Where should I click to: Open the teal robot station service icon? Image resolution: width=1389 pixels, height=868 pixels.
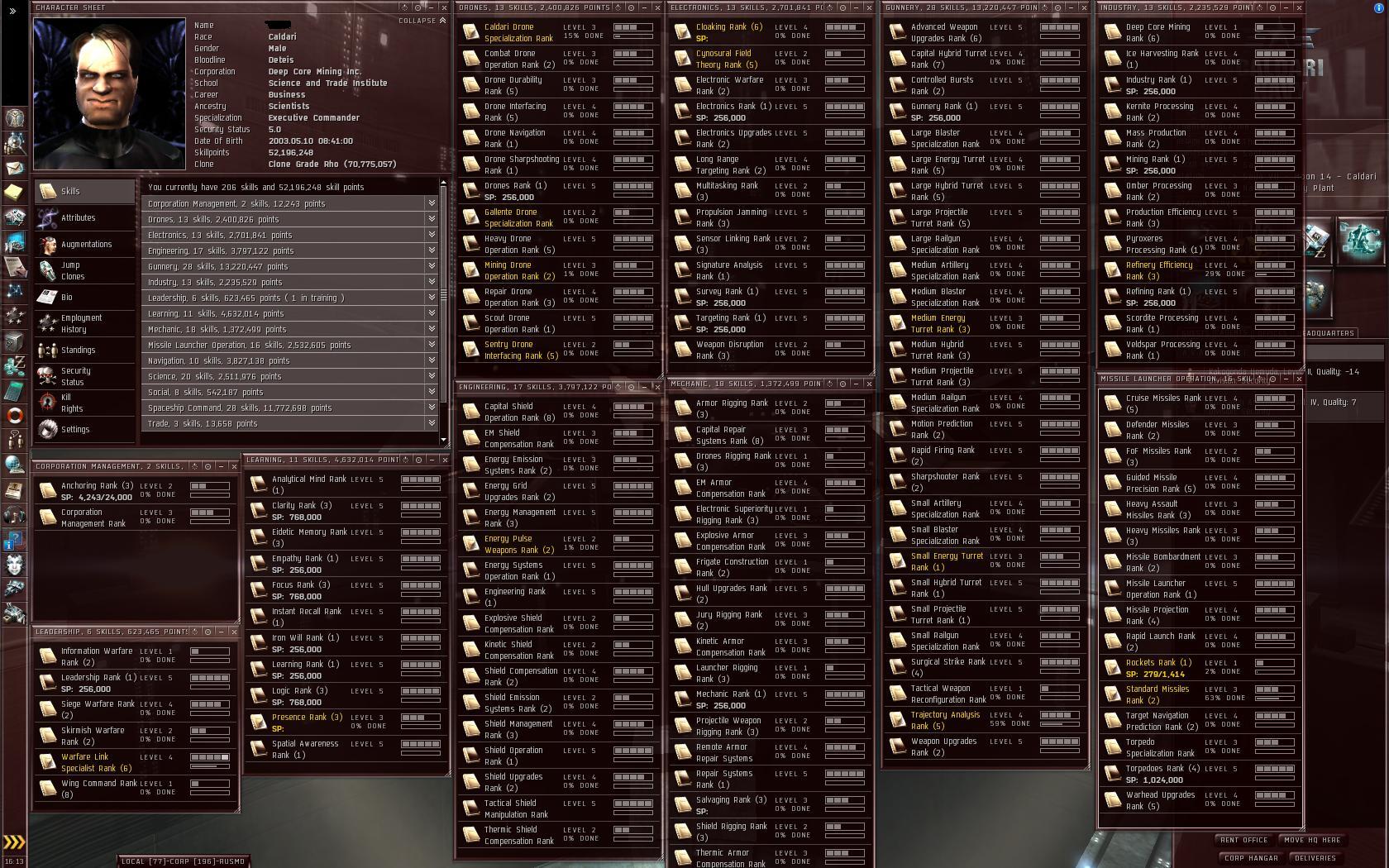[1359, 241]
